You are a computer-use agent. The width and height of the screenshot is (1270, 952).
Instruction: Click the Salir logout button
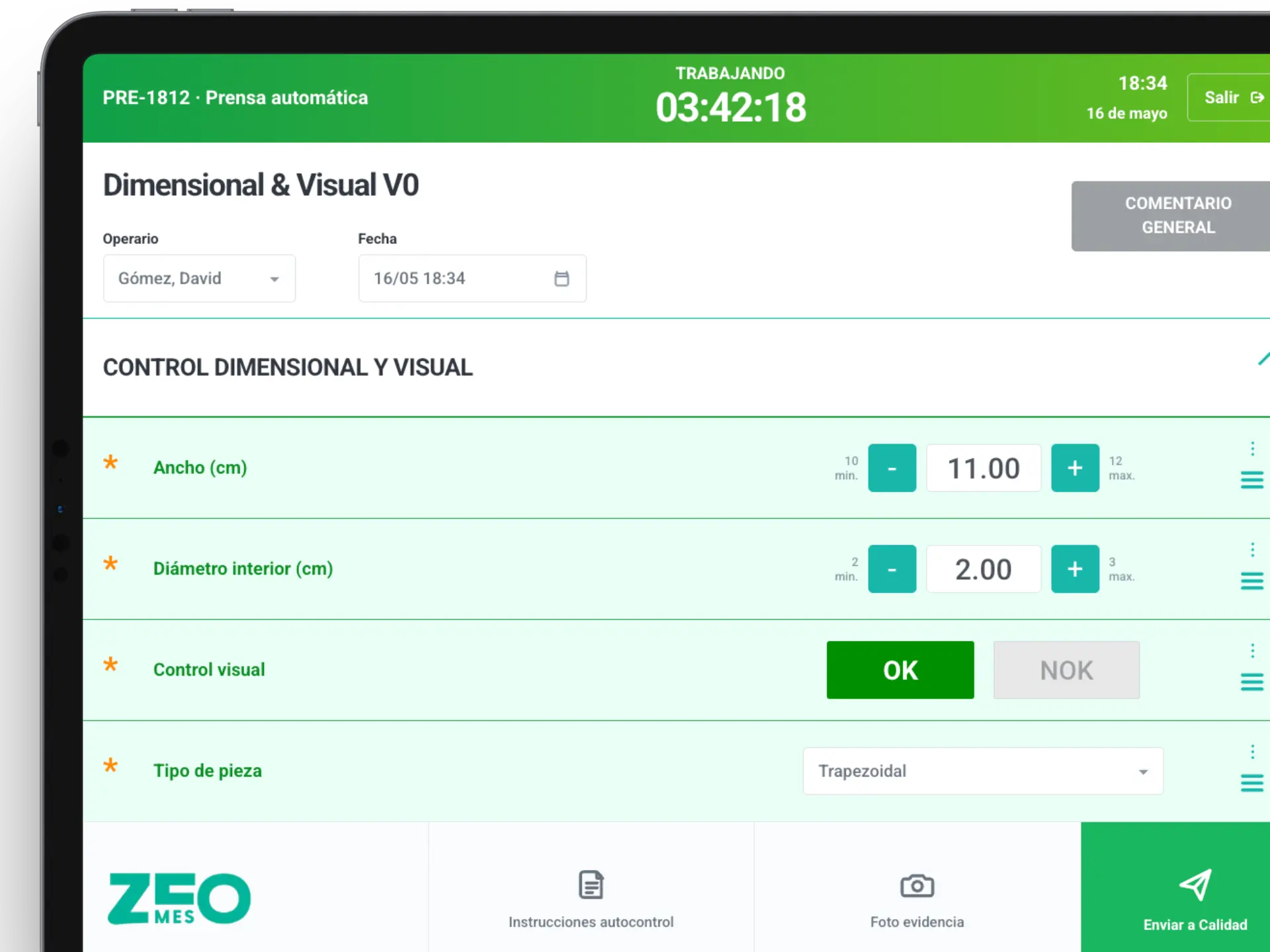[1229, 97]
